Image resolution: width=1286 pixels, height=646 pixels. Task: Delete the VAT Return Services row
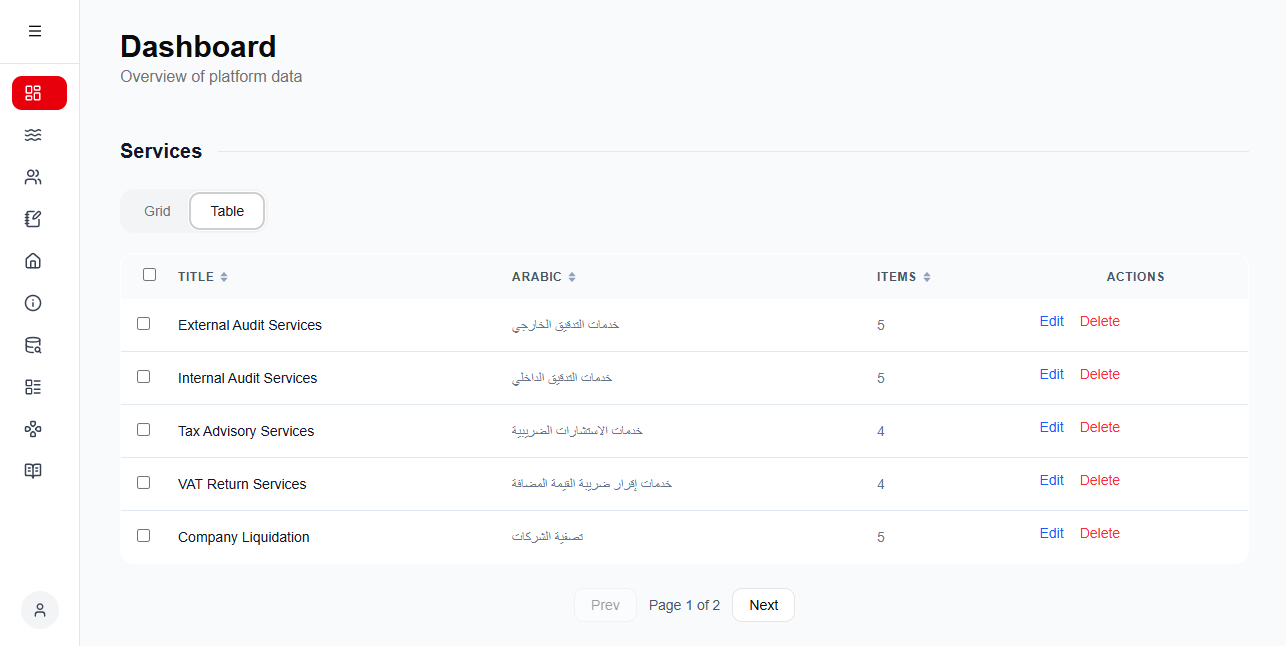[x=1100, y=480]
